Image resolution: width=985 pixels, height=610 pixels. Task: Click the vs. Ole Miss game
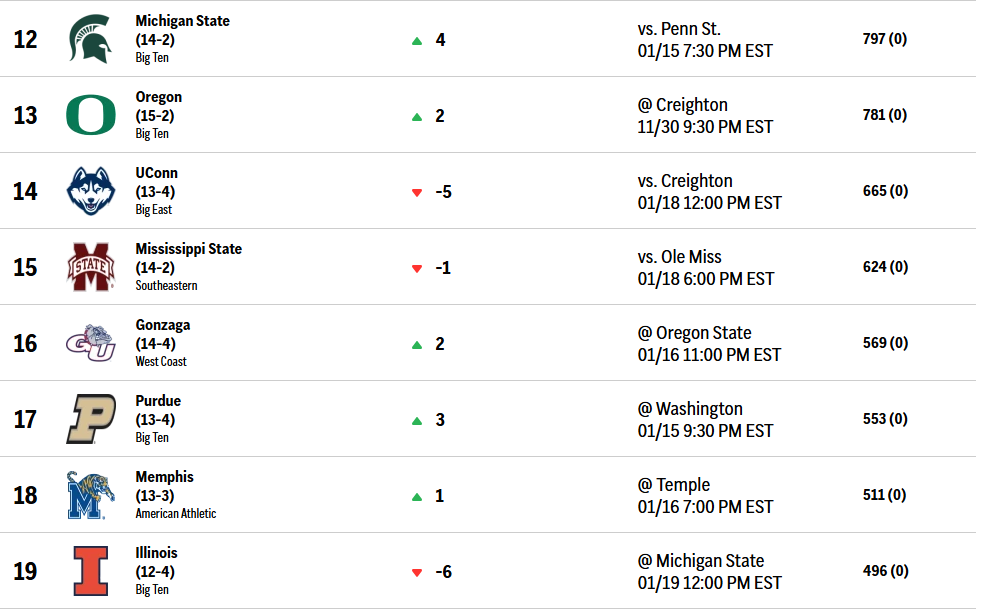(x=679, y=257)
